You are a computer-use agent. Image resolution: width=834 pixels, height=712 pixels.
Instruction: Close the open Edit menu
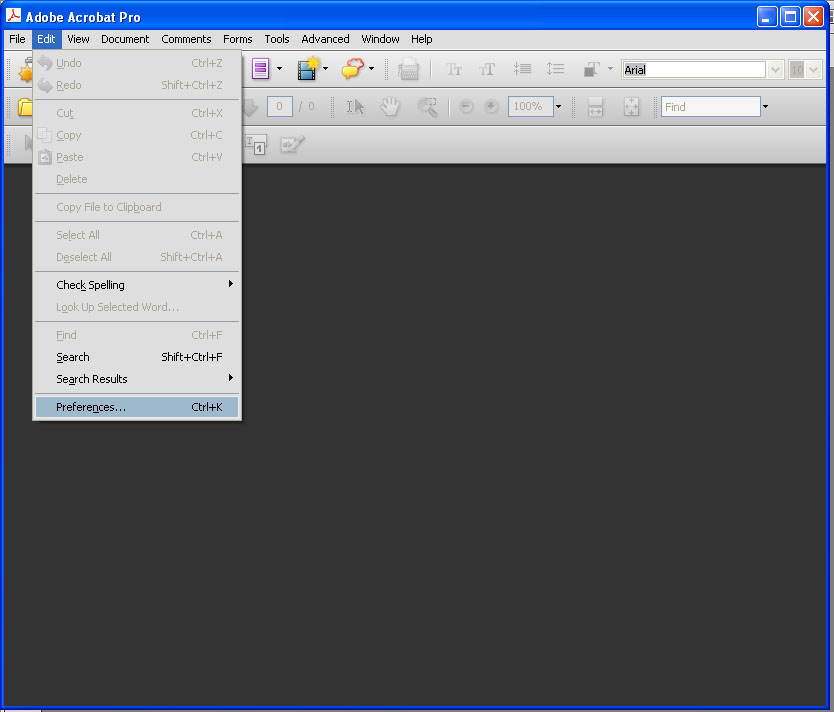pyautogui.click(x=46, y=39)
